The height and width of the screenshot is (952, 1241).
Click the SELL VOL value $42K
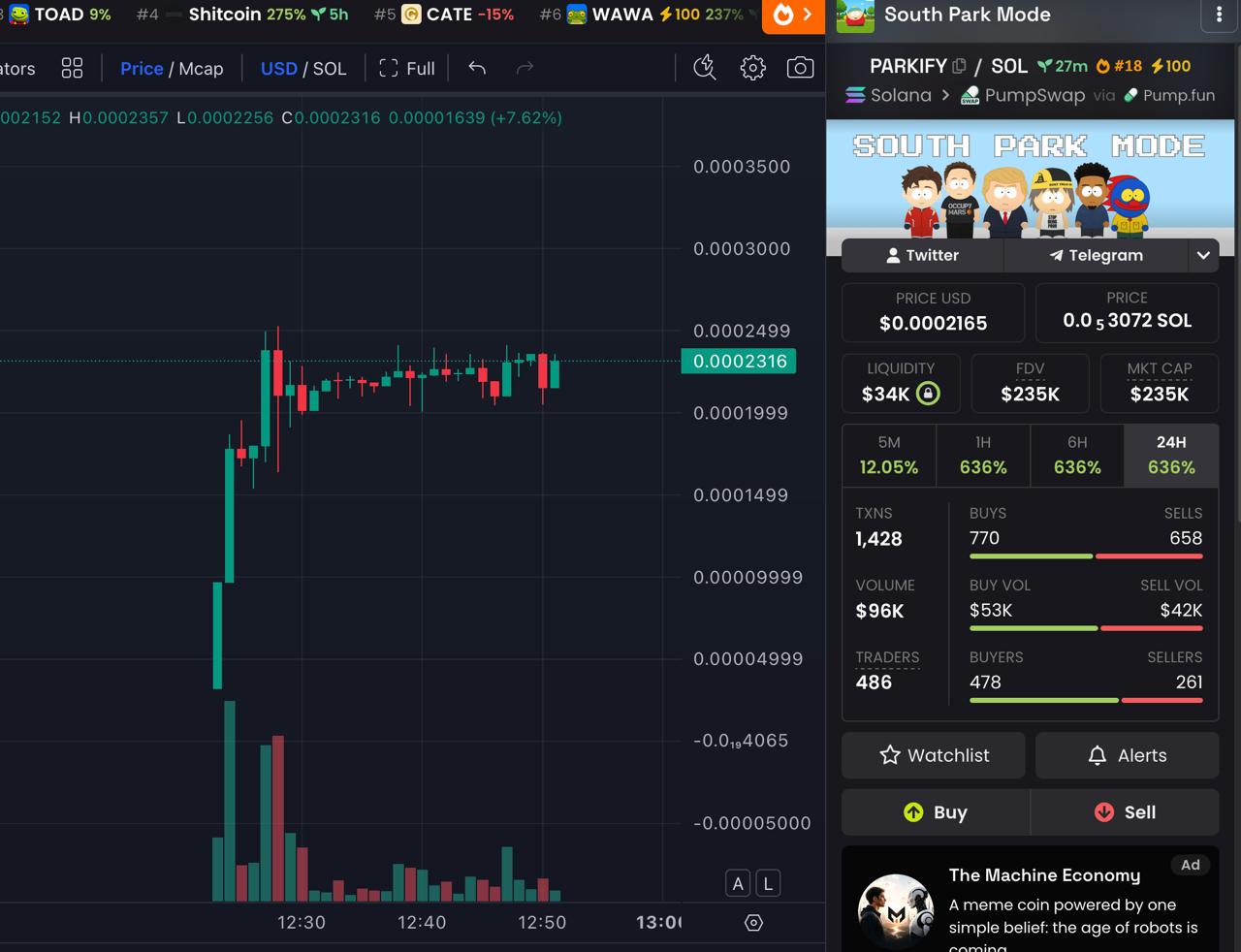[1181, 610]
